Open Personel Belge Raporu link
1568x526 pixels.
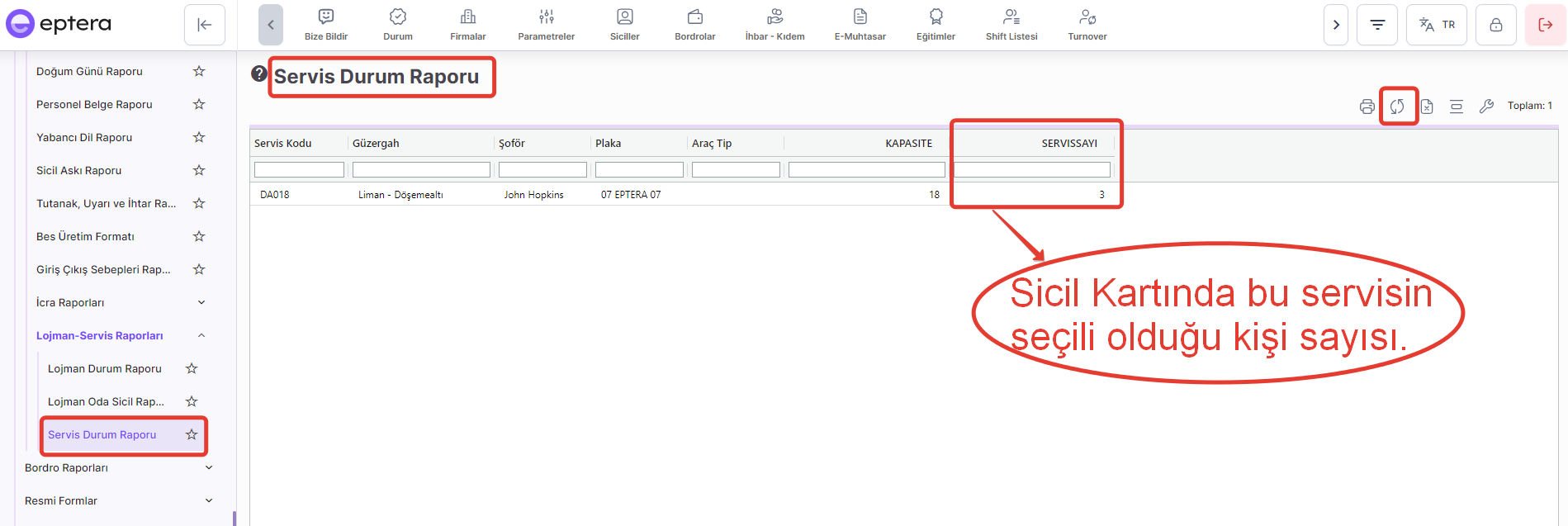pos(94,105)
